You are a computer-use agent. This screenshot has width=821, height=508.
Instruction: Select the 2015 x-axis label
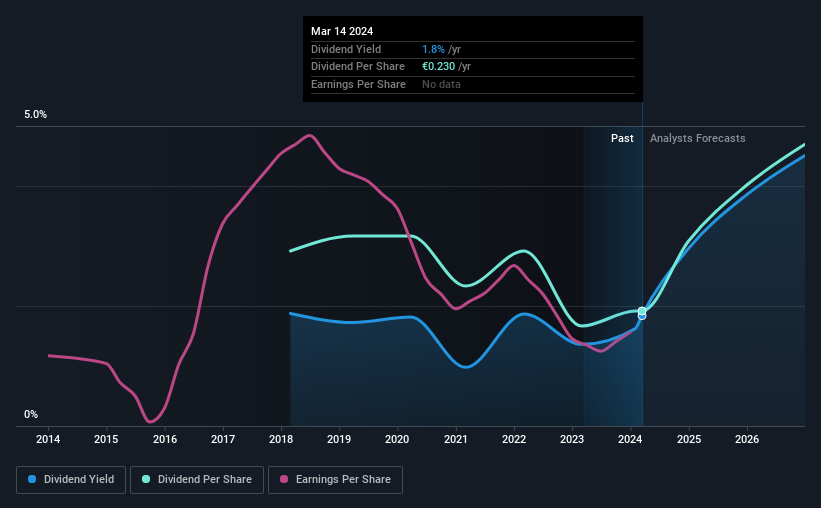[106, 439]
